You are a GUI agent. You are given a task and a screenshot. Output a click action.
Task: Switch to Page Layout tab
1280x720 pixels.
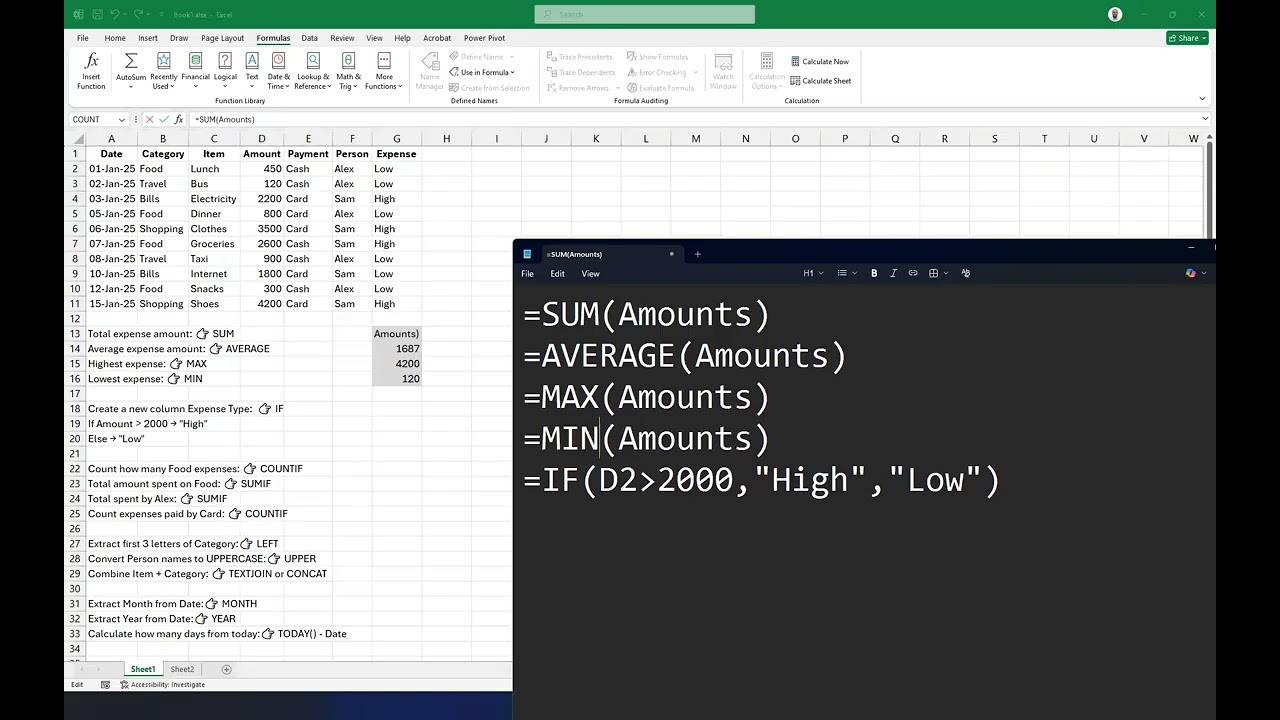(222, 38)
